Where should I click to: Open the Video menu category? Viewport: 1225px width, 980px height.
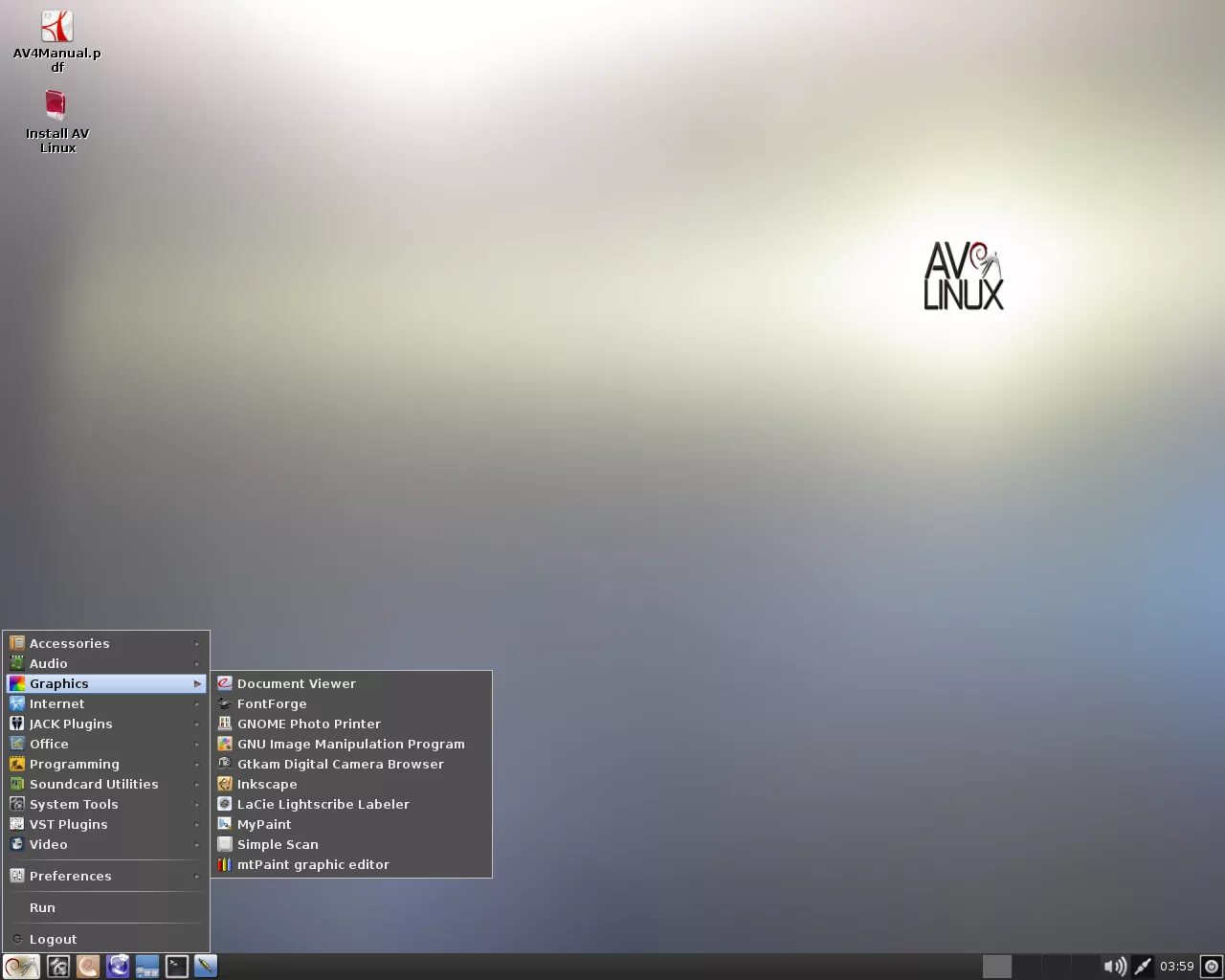click(106, 844)
